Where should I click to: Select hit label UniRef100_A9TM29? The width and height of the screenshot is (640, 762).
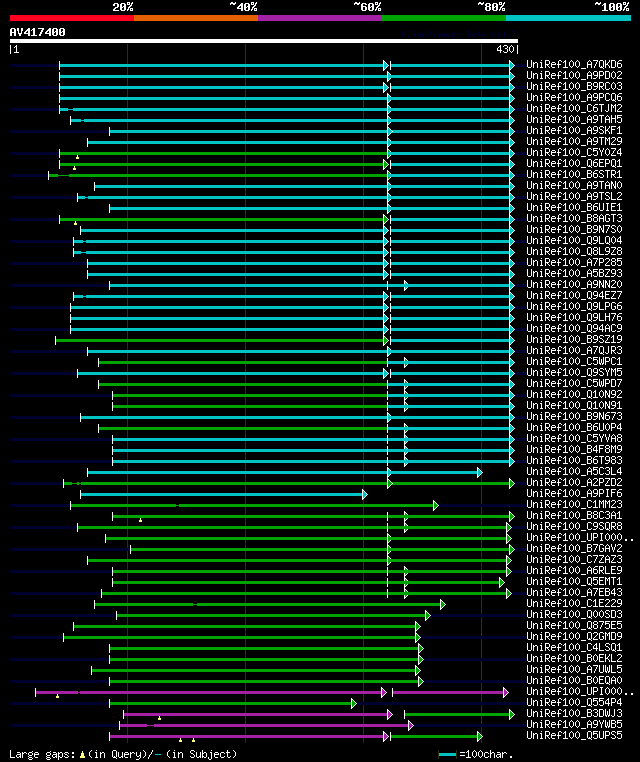[x=574, y=141]
